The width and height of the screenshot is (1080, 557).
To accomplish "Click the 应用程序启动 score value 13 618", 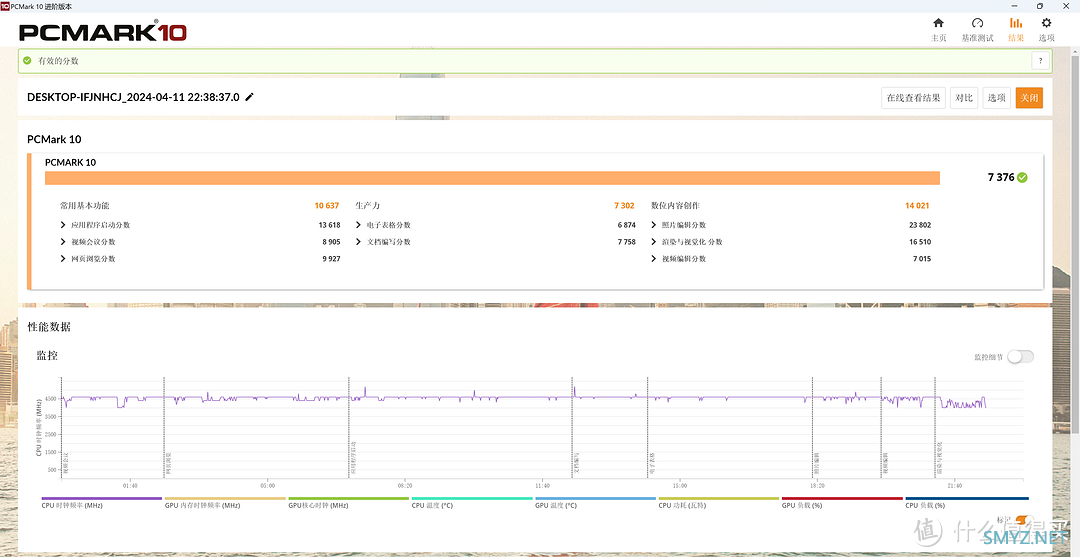I will point(329,225).
